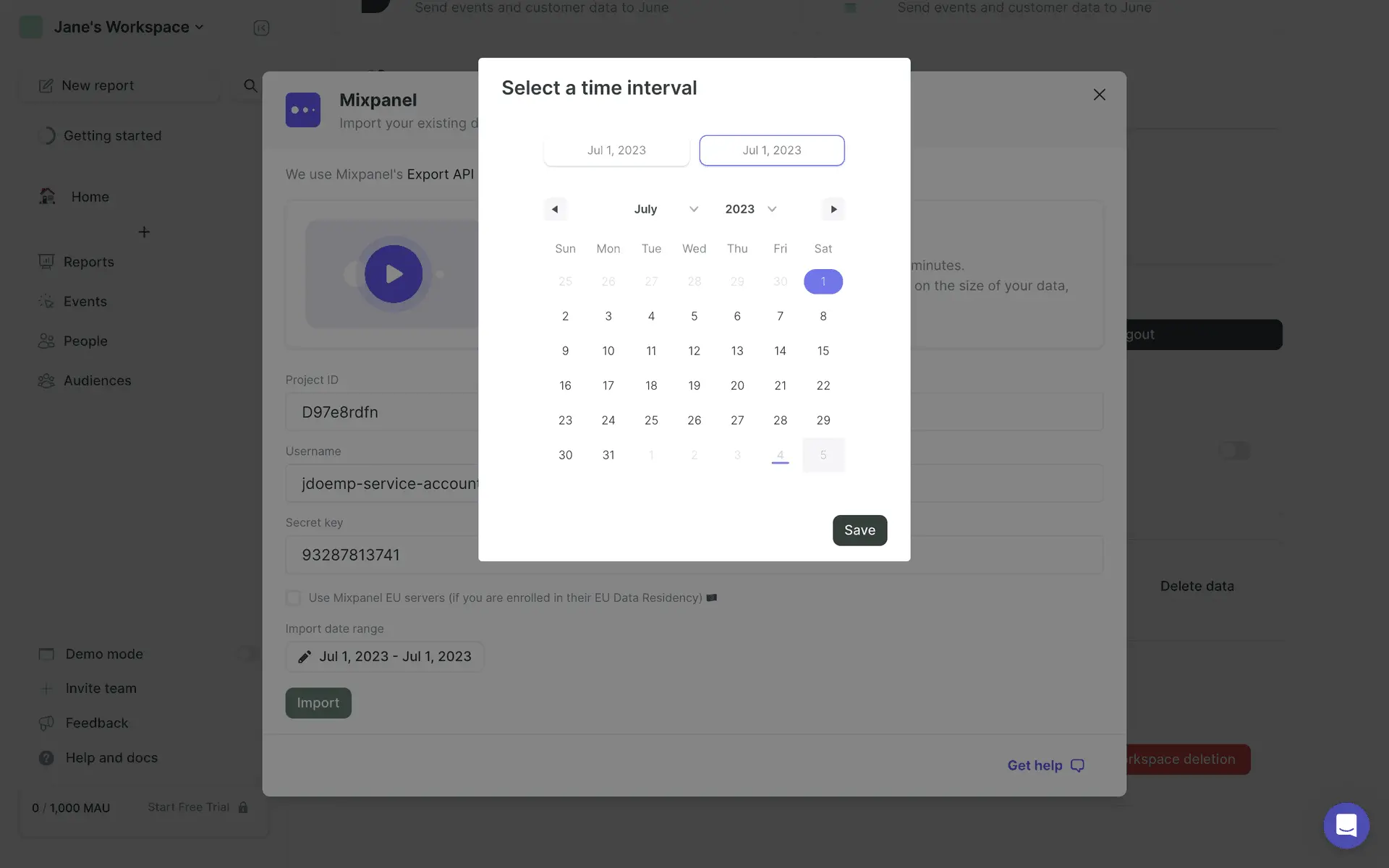Click the pencil icon on import date range

point(305,657)
